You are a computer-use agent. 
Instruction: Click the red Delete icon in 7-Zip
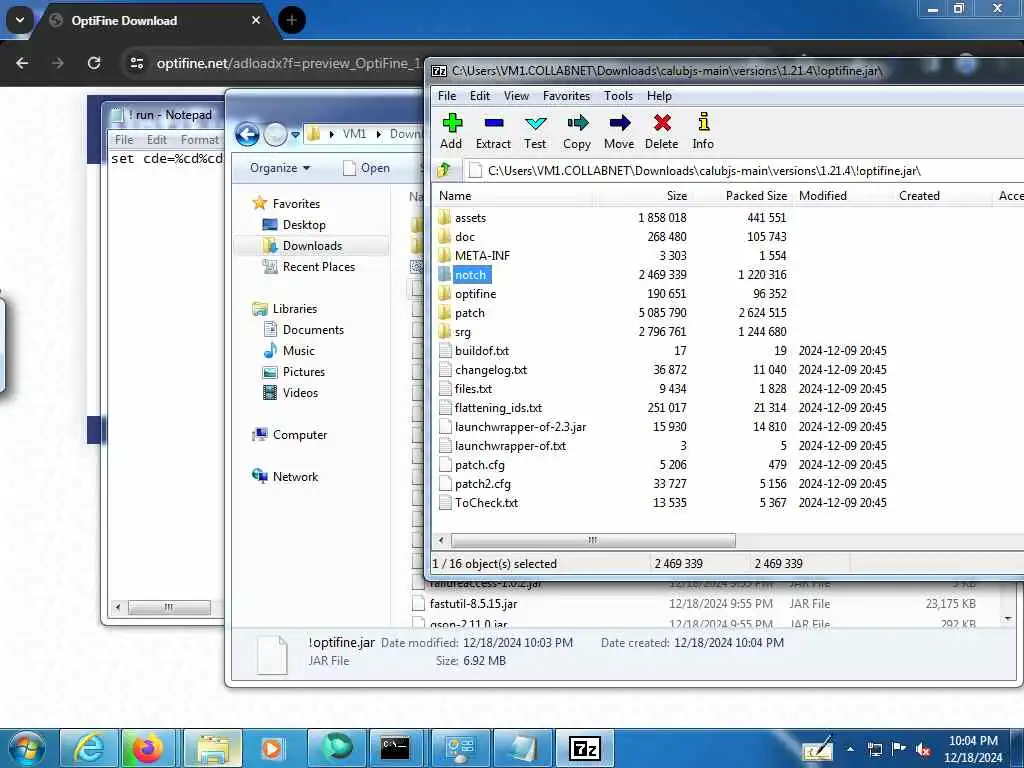click(x=662, y=131)
